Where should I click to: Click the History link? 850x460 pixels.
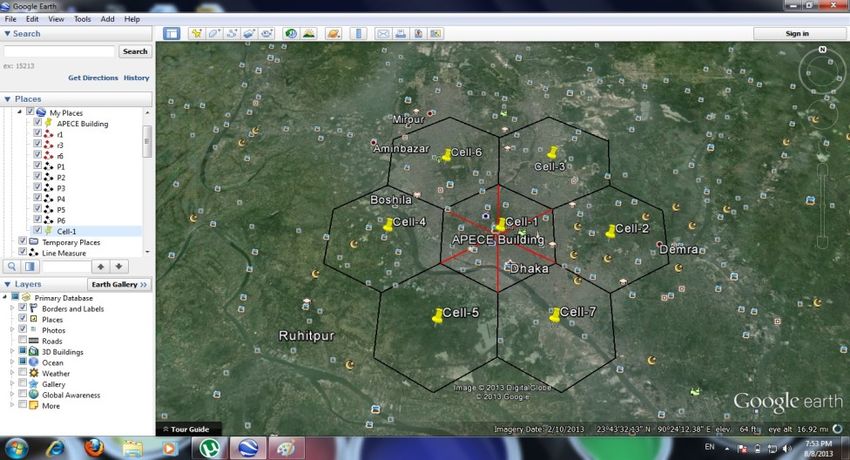pos(136,78)
